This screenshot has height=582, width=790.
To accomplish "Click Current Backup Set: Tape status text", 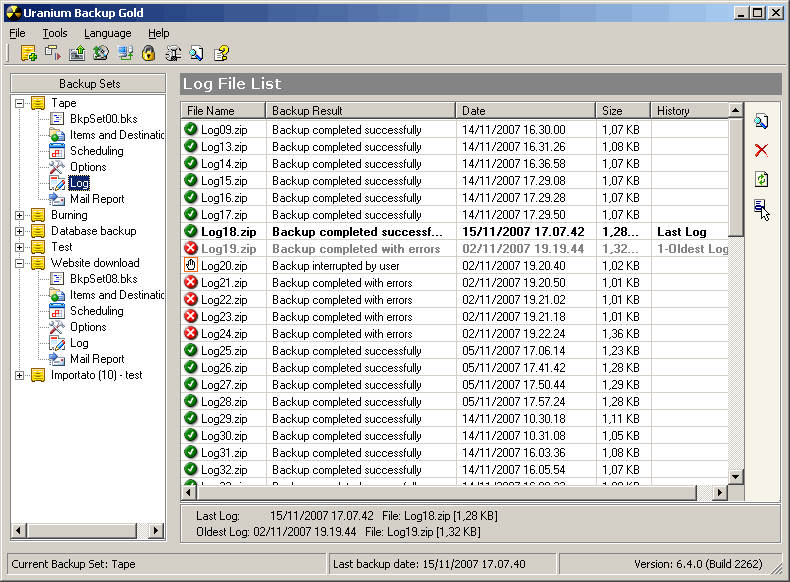I will click(x=74, y=564).
